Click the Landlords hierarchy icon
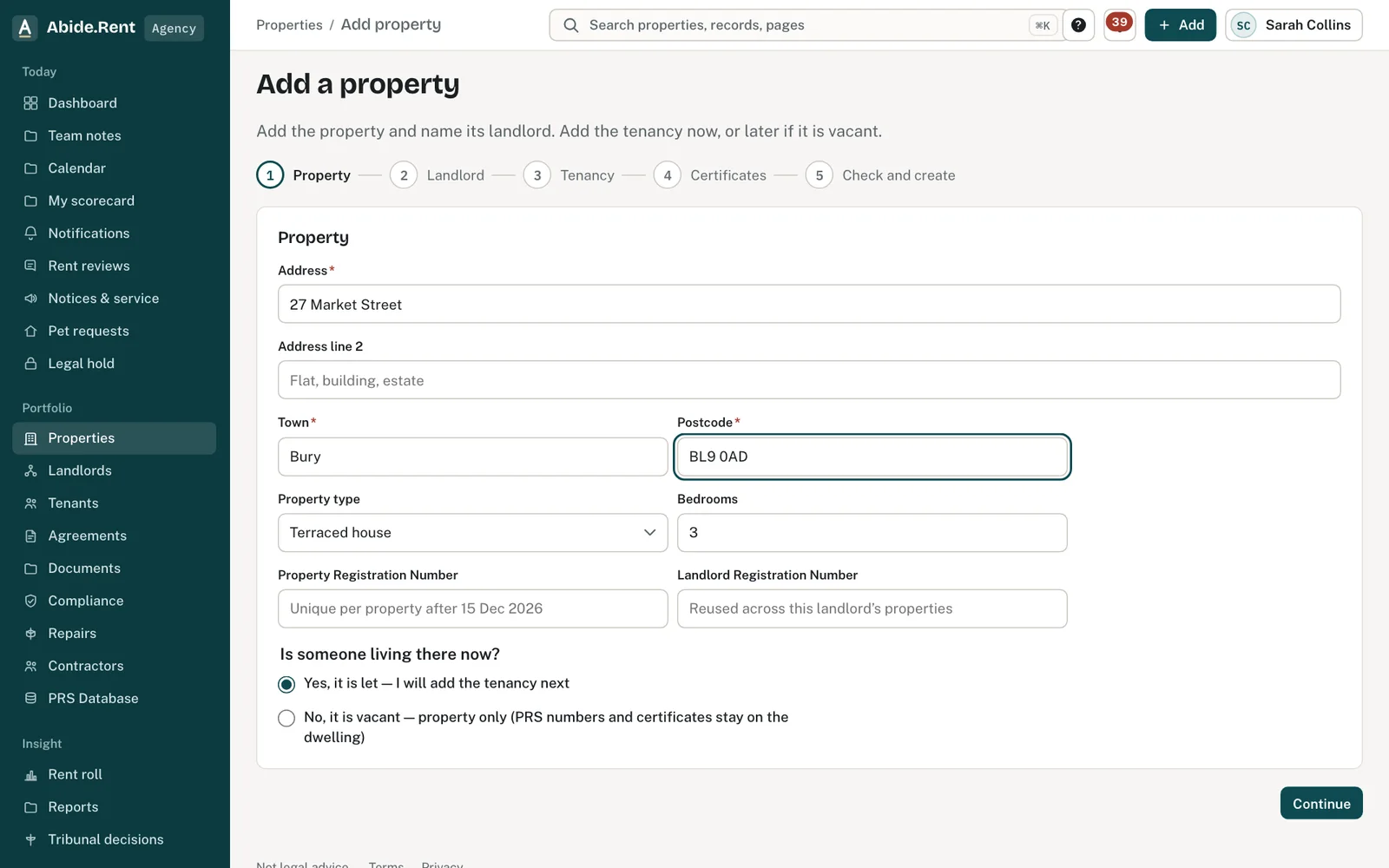 tap(30, 470)
